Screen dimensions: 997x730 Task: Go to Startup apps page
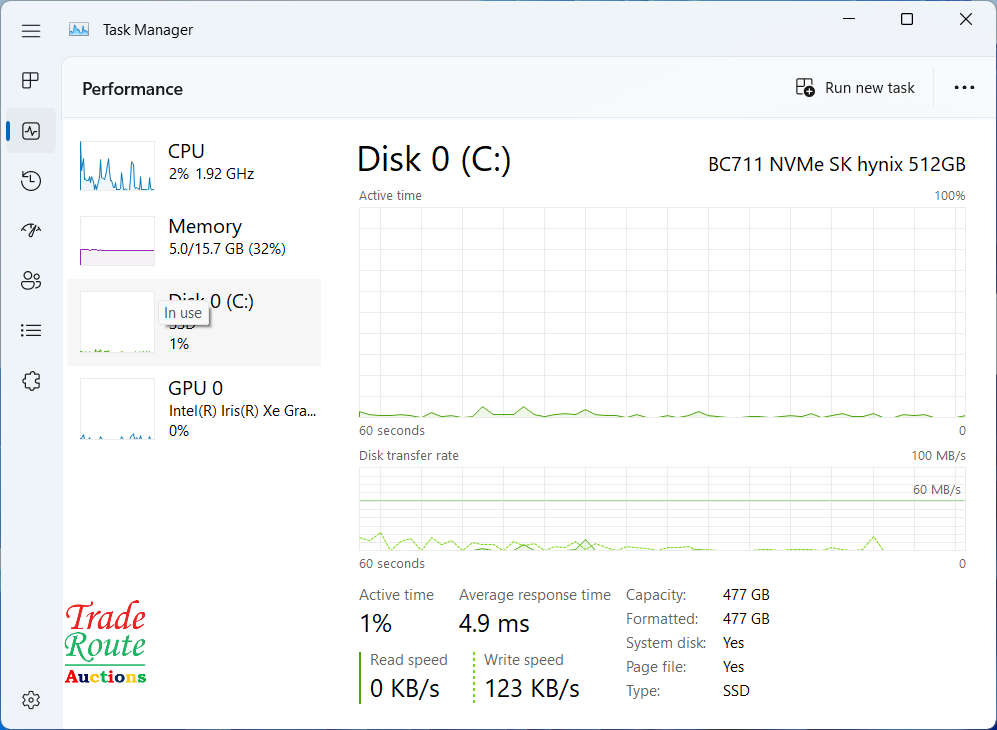click(31, 231)
